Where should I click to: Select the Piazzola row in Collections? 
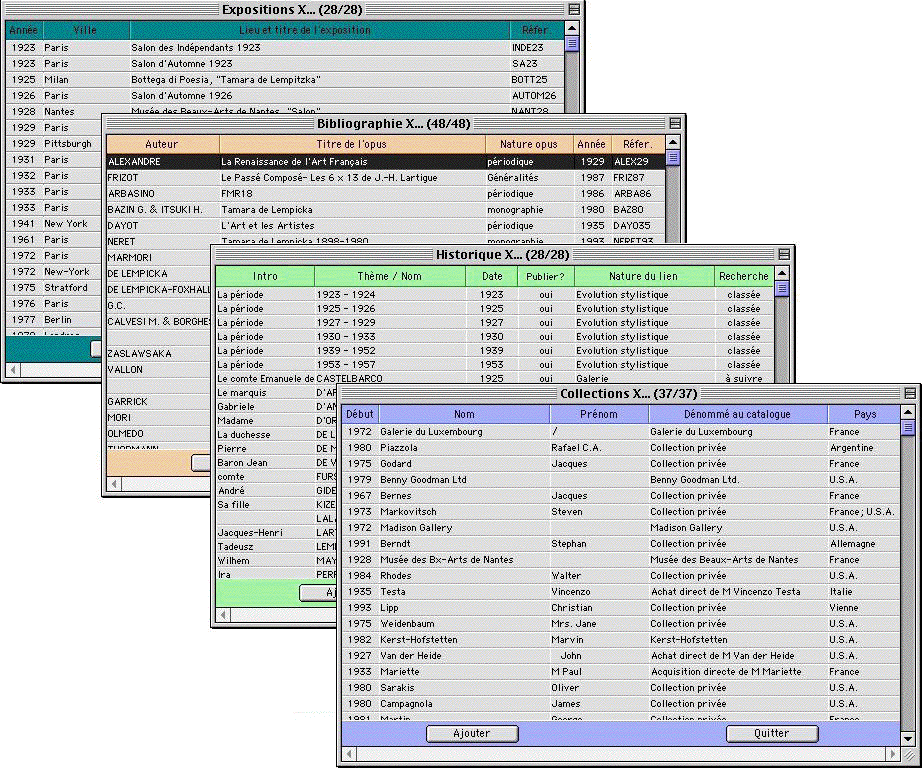coord(621,448)
